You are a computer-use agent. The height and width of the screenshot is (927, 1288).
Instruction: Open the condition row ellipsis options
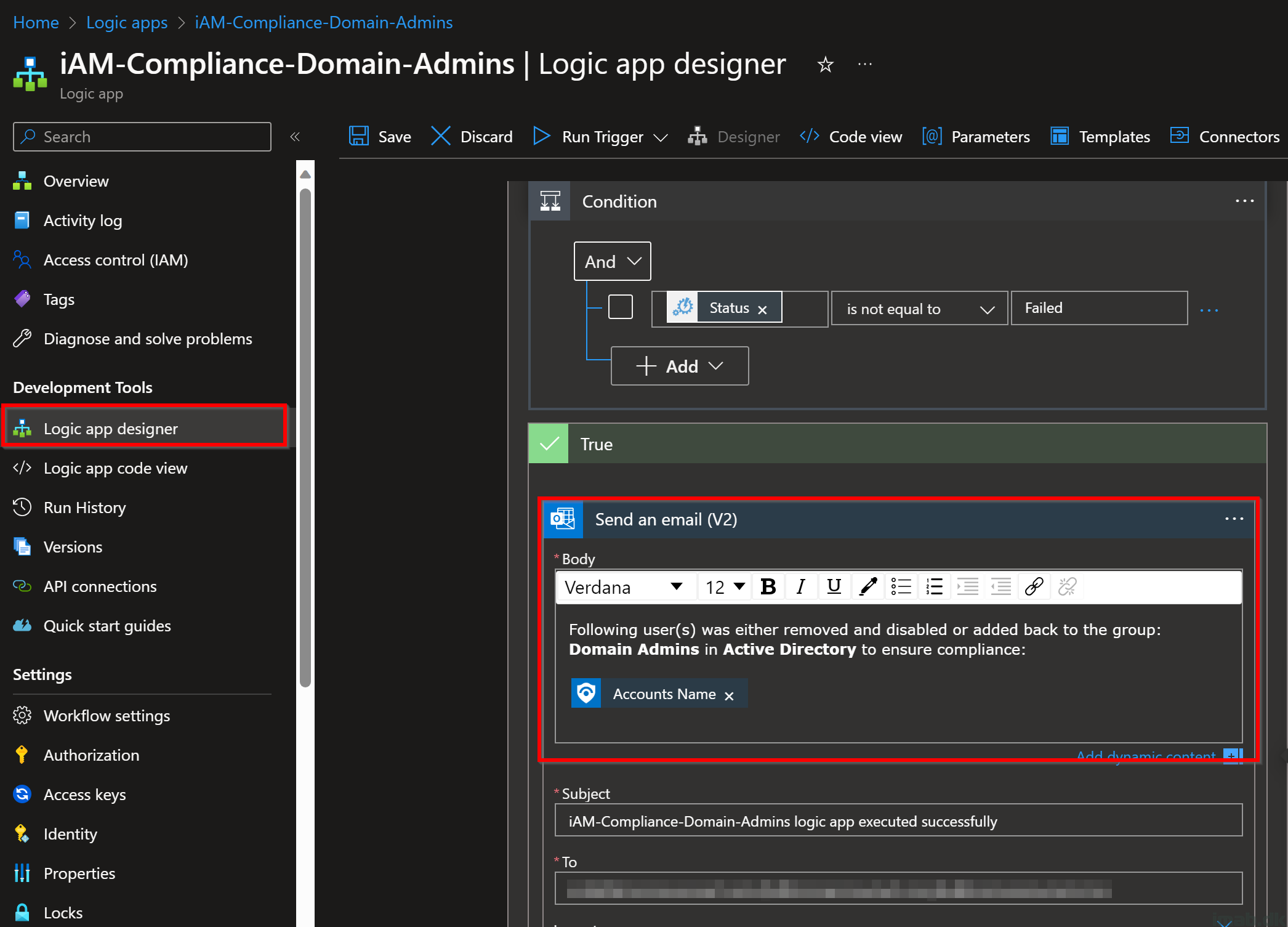coord(1209,310)
